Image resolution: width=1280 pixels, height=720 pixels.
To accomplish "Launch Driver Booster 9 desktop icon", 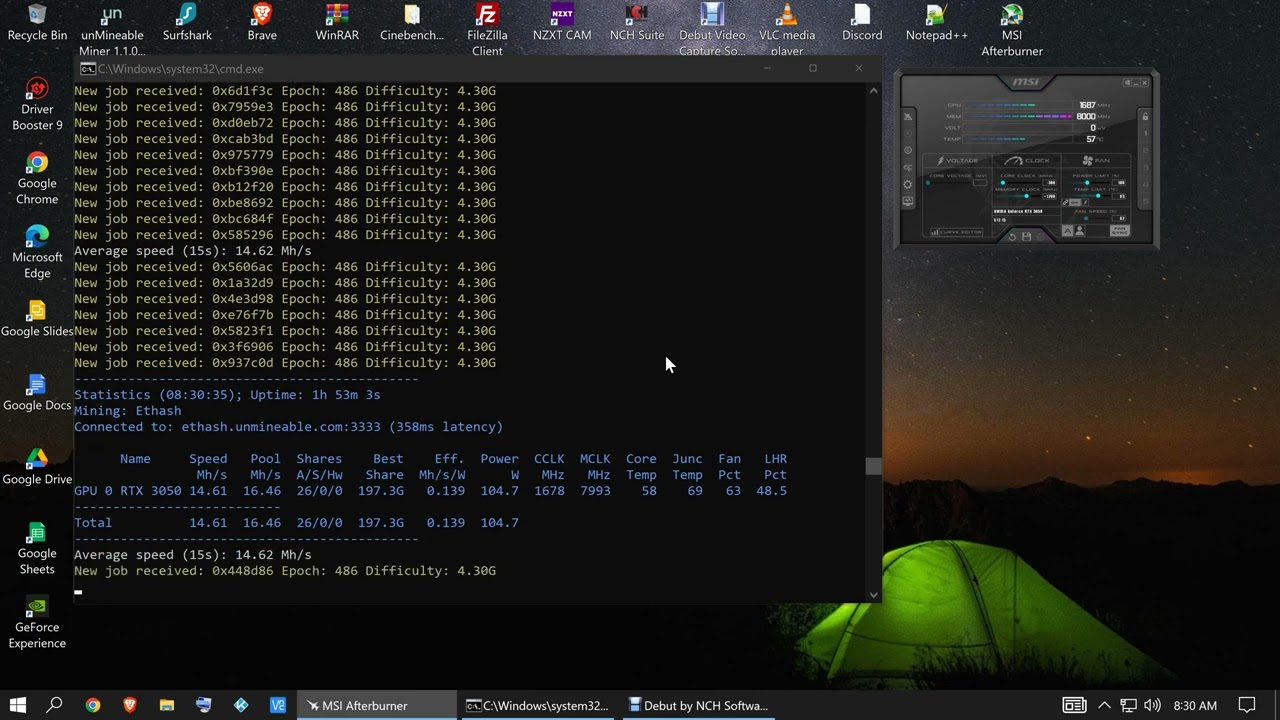I will [37, 104].
